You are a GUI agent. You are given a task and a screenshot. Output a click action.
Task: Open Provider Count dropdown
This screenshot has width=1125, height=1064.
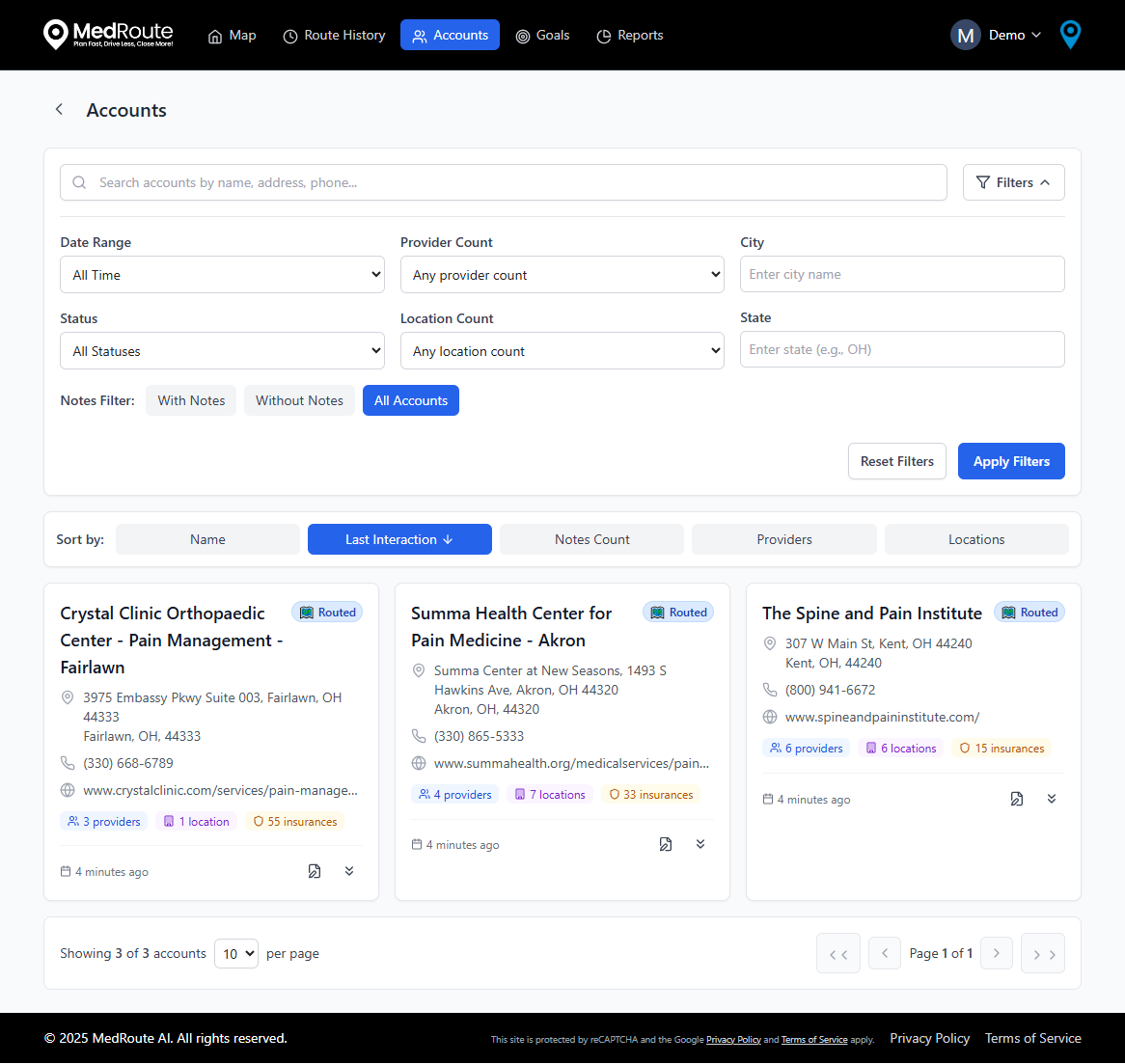562,275
